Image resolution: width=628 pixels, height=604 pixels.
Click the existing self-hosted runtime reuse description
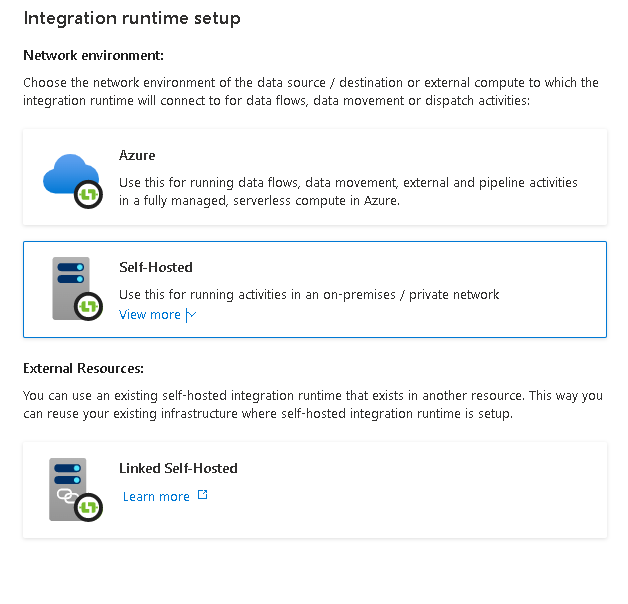311,405
